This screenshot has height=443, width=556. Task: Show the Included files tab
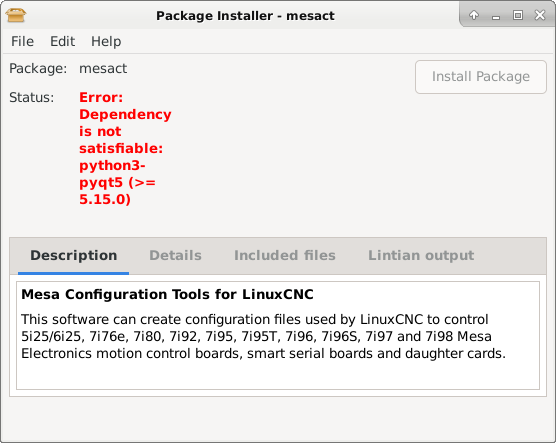click(x=285, y=255)
